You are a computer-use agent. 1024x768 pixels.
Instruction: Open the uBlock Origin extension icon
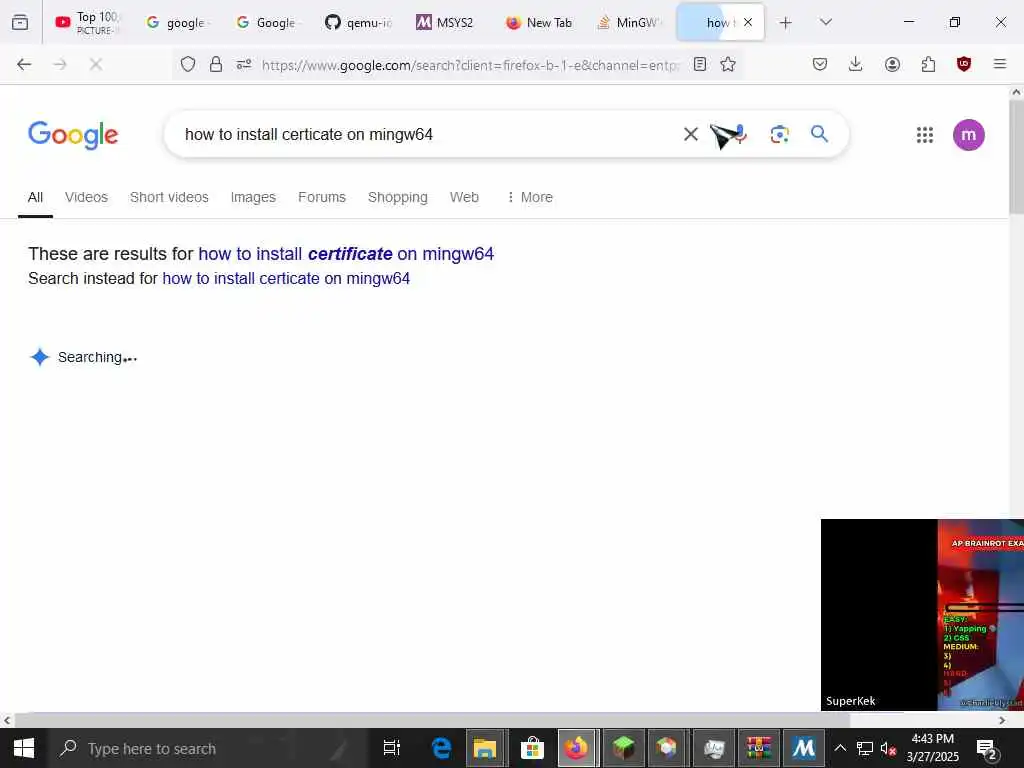[x=964, y=64]
